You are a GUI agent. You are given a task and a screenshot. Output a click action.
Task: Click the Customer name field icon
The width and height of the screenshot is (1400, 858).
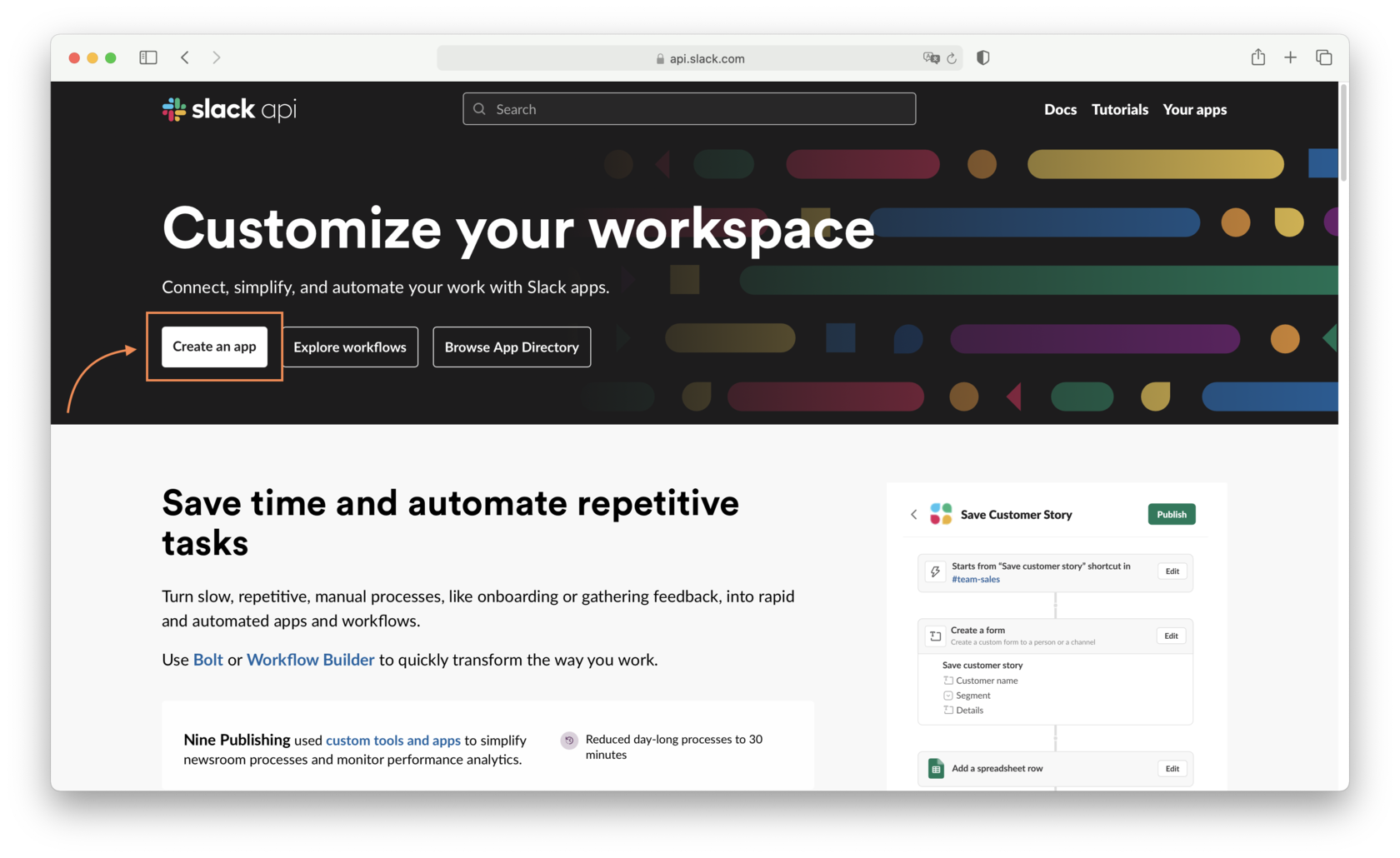(948, 681)
